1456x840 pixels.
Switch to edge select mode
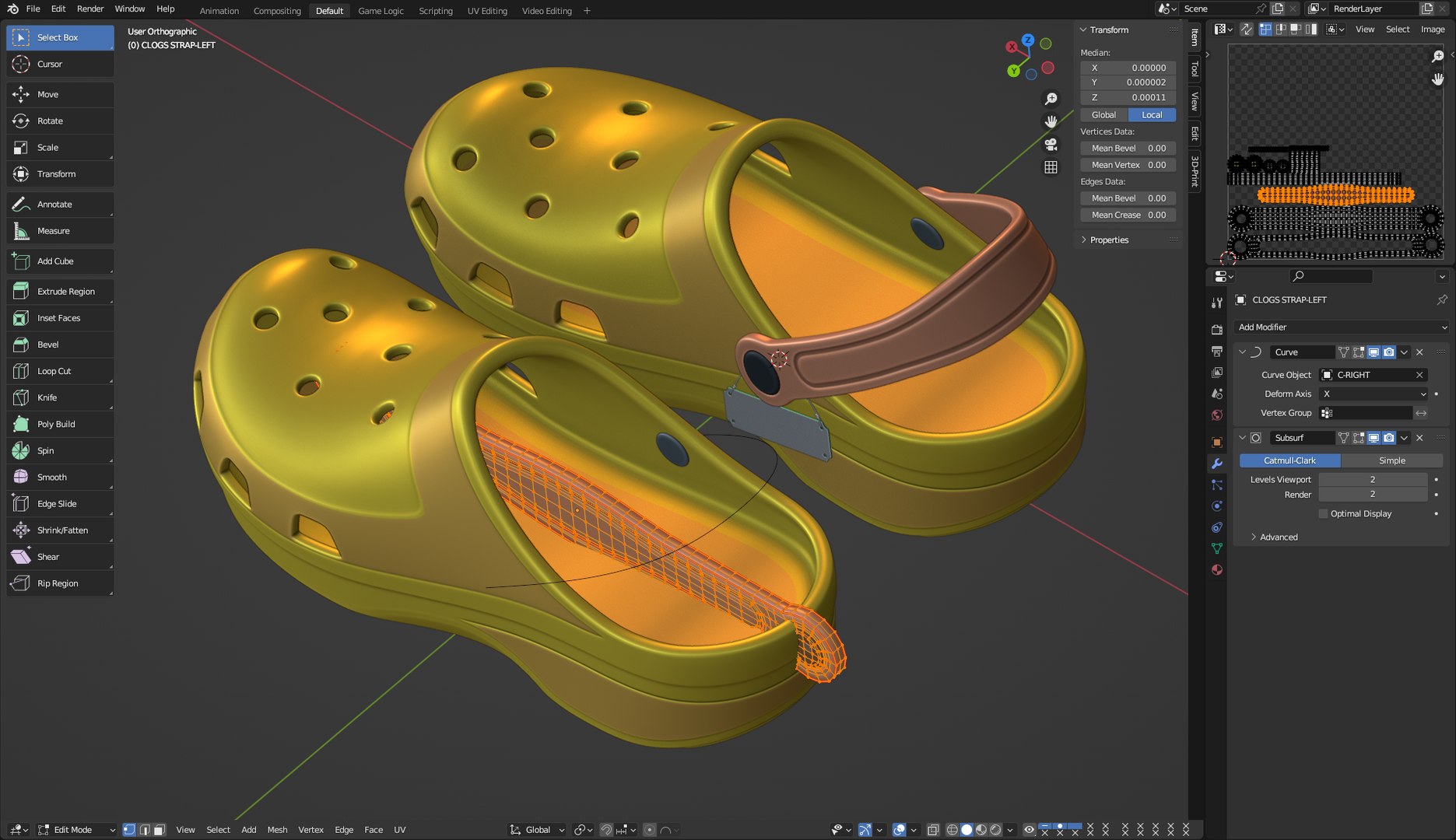click(144, 830)
